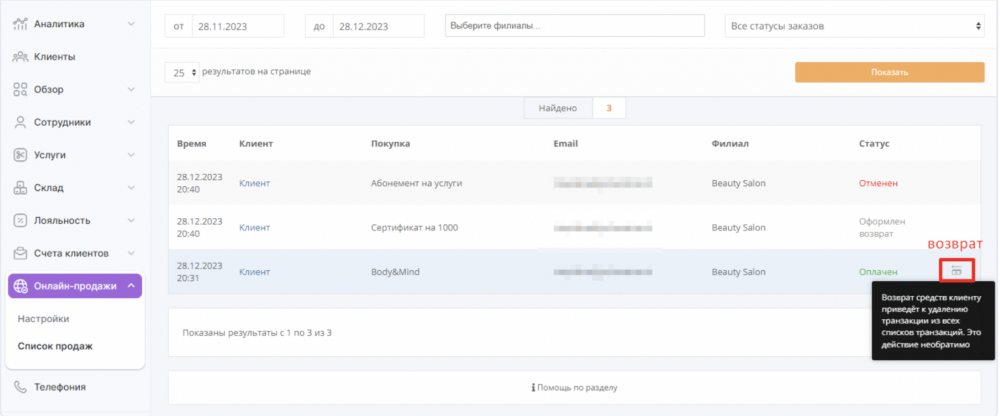
Task: Click the Онлайн-продажи globe icon
Action: point(20,286)
